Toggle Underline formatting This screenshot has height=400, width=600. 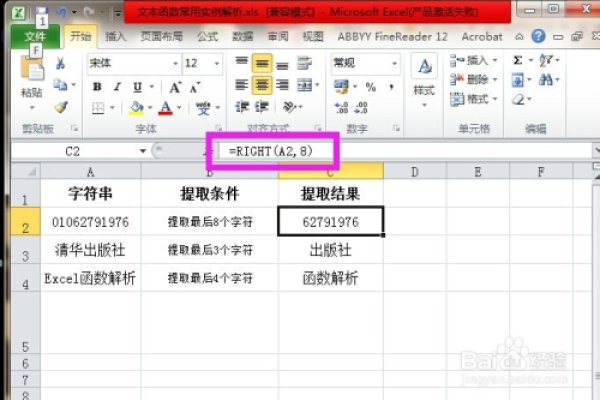[x=137, y=87]
